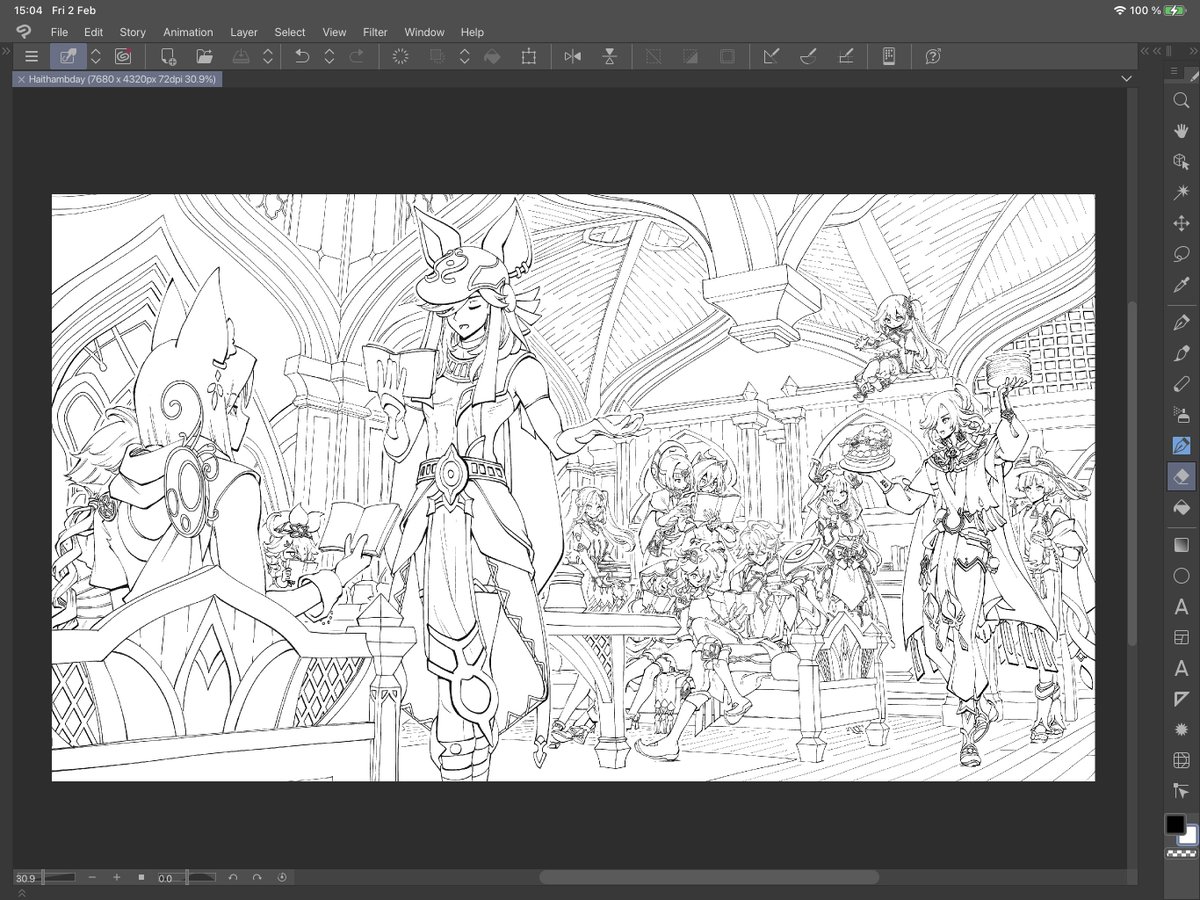
Task: Select the mesh grid tool
Action: click(x=1180, y=761)
